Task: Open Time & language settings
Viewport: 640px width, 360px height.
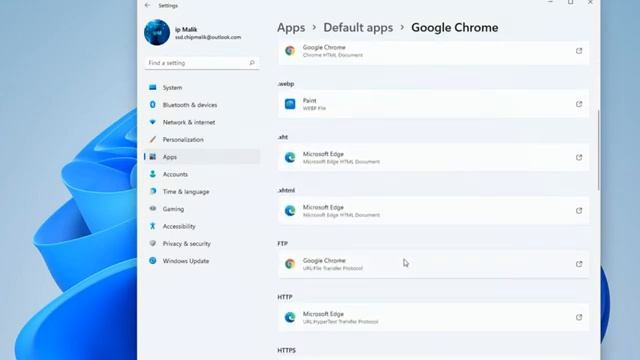Action: tap(202, 191)
